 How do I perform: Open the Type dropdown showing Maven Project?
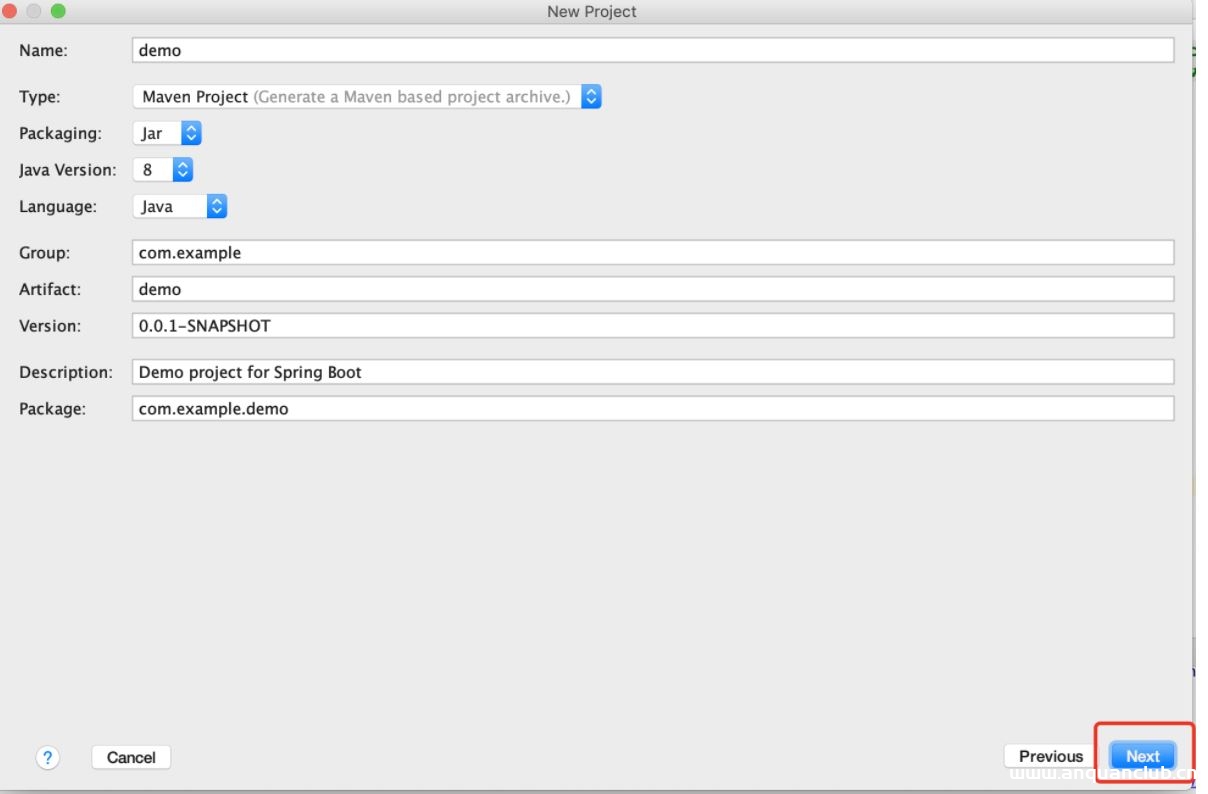(366, 97)
